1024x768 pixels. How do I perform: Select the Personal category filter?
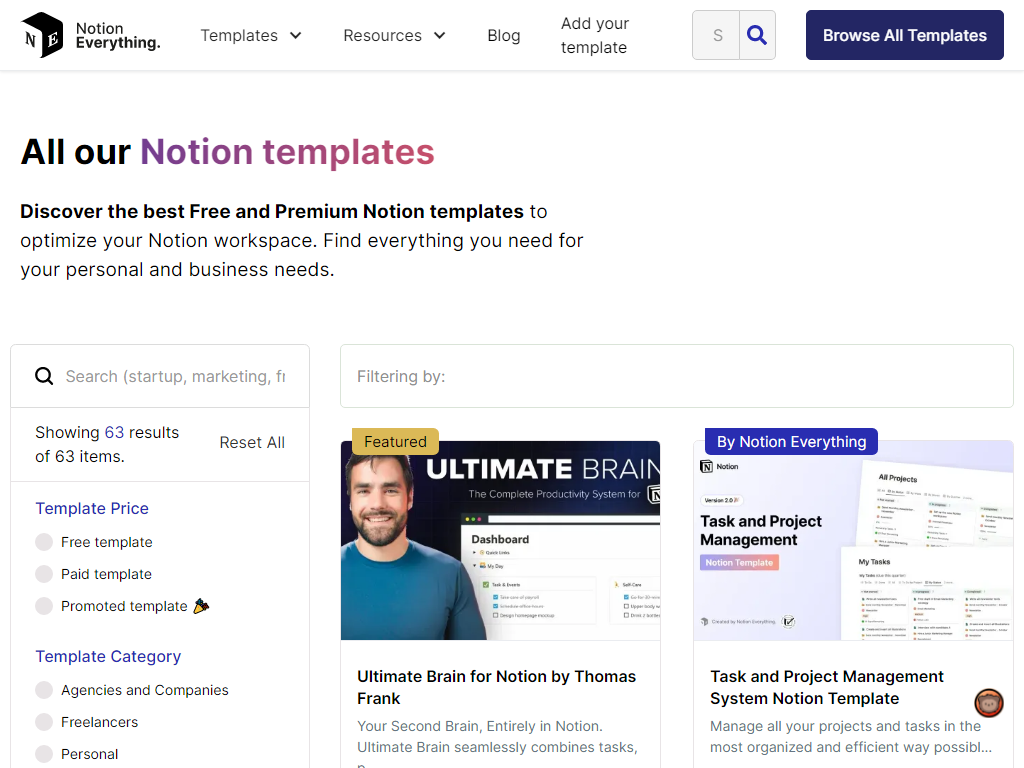click(x=44, y=754)
